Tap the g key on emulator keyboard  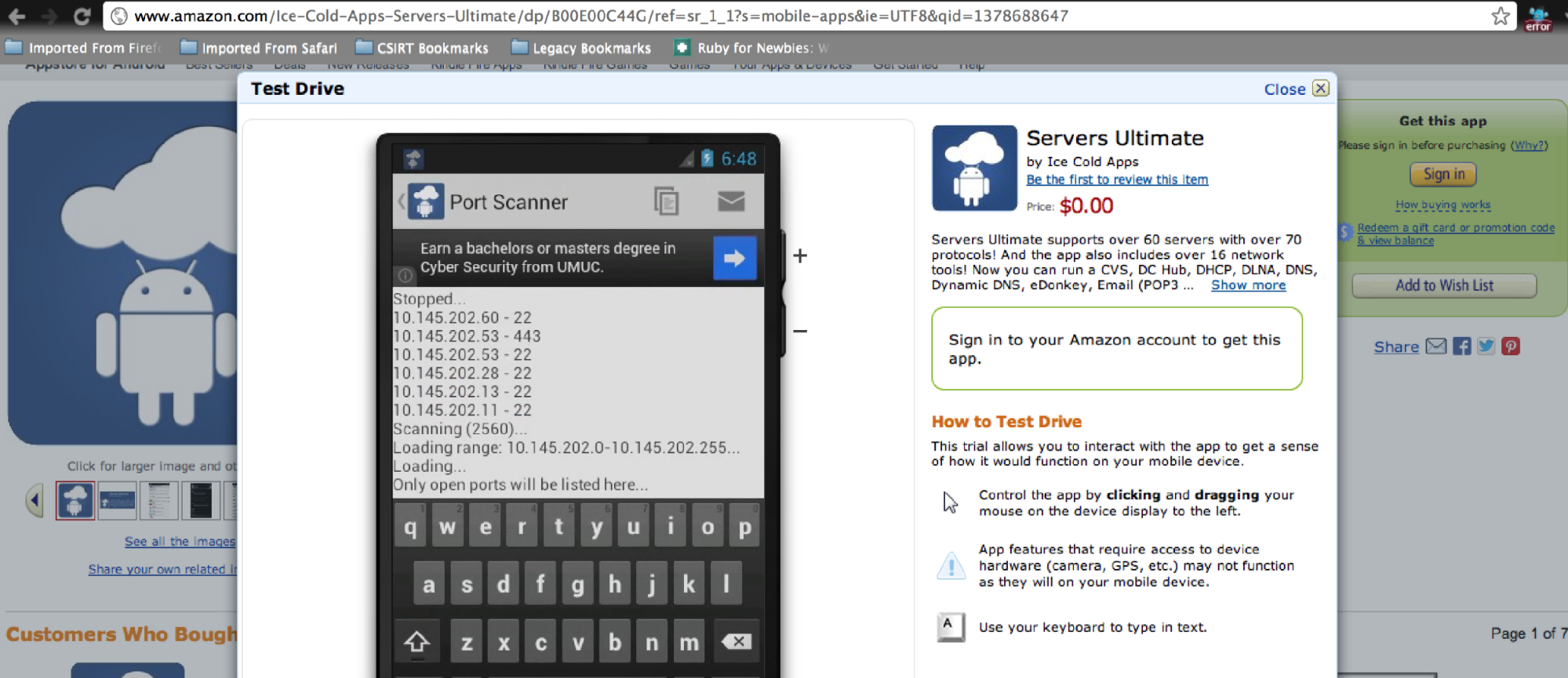click(x=578, y=584)
